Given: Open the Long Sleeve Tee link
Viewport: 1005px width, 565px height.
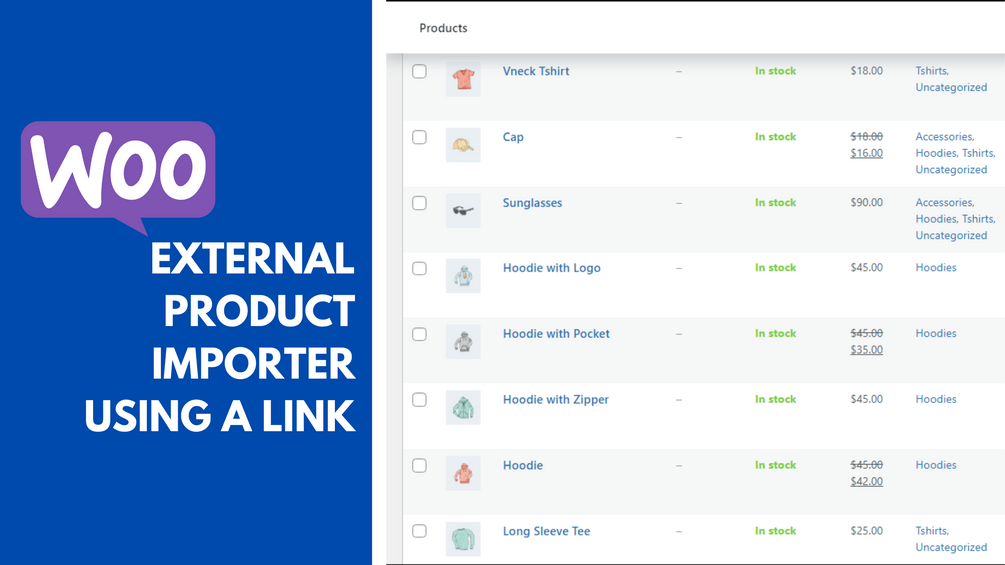Looking at the screenshot, I should (546, 531).
